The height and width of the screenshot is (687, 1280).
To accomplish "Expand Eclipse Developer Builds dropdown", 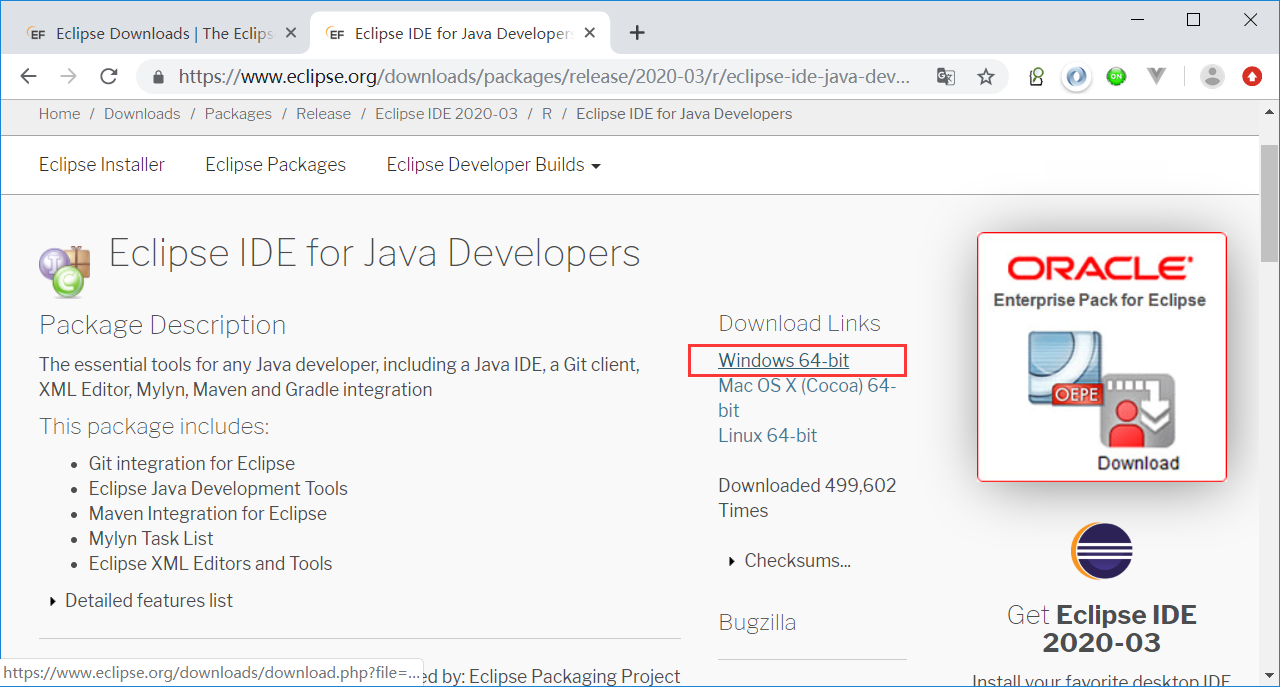I will coord(493,165).
